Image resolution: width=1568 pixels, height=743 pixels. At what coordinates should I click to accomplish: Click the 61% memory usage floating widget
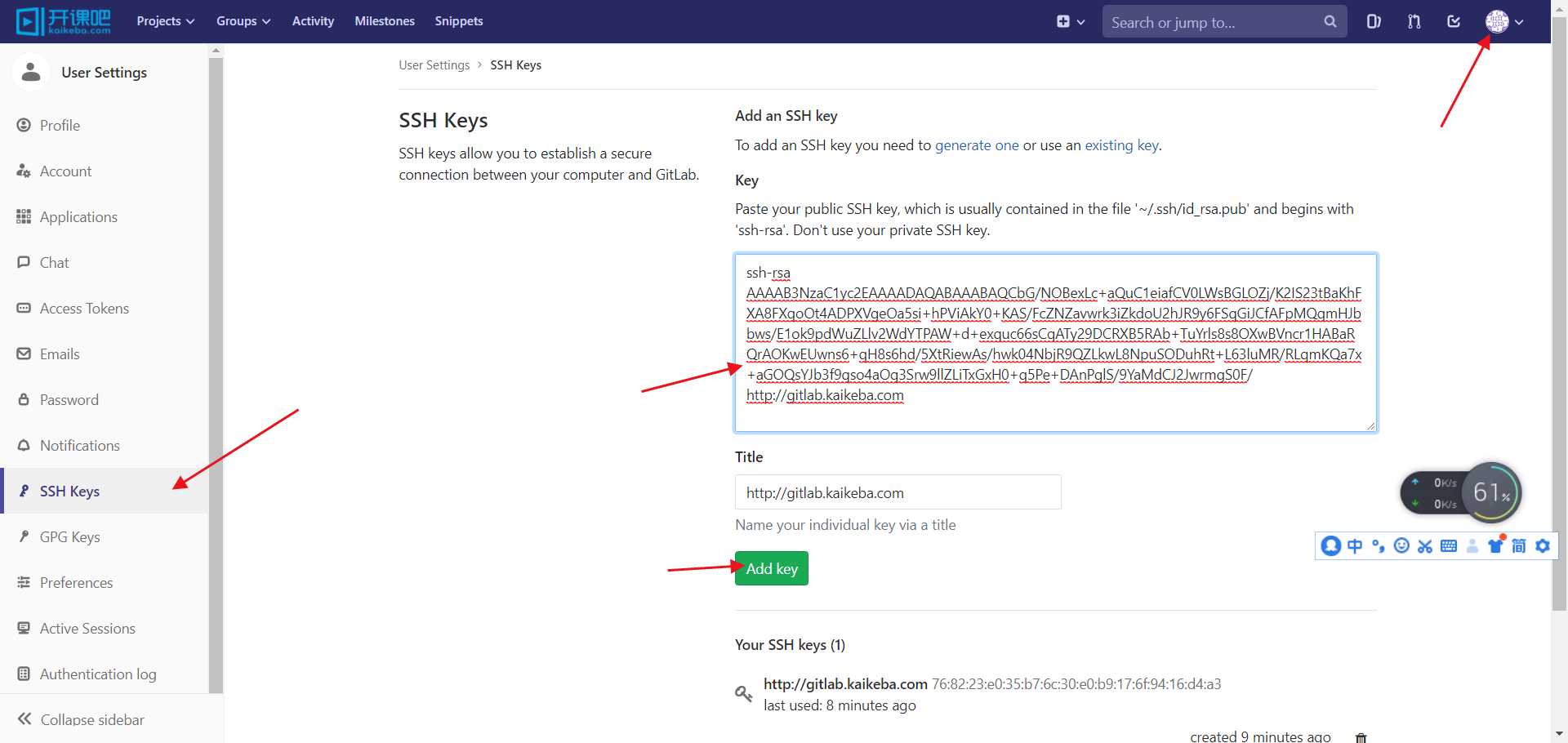(1491, 492)
